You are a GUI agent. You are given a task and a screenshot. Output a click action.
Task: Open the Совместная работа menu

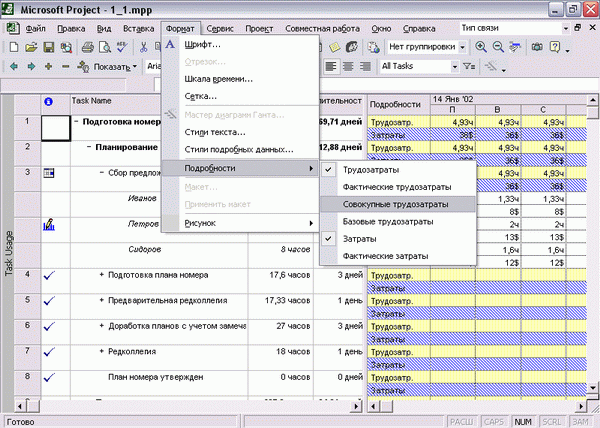click(322, 28)
